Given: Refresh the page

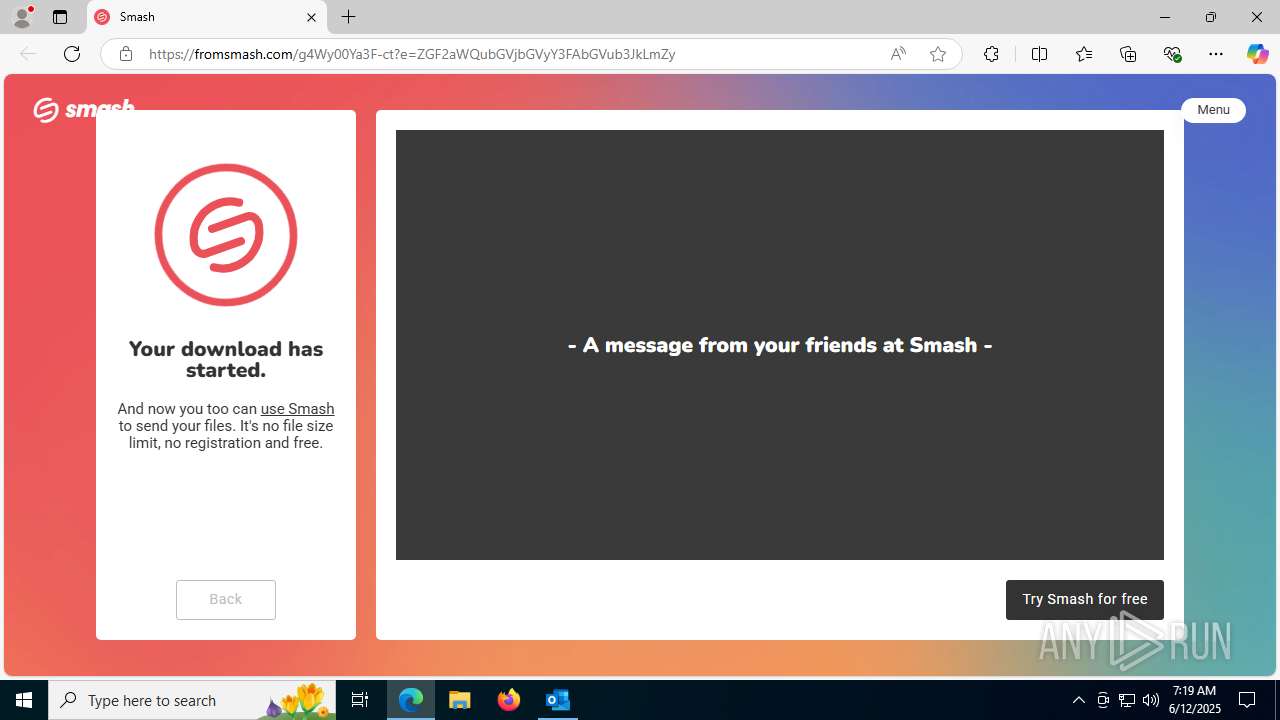Looking at the screenshot, I should (x=72, y=54).
